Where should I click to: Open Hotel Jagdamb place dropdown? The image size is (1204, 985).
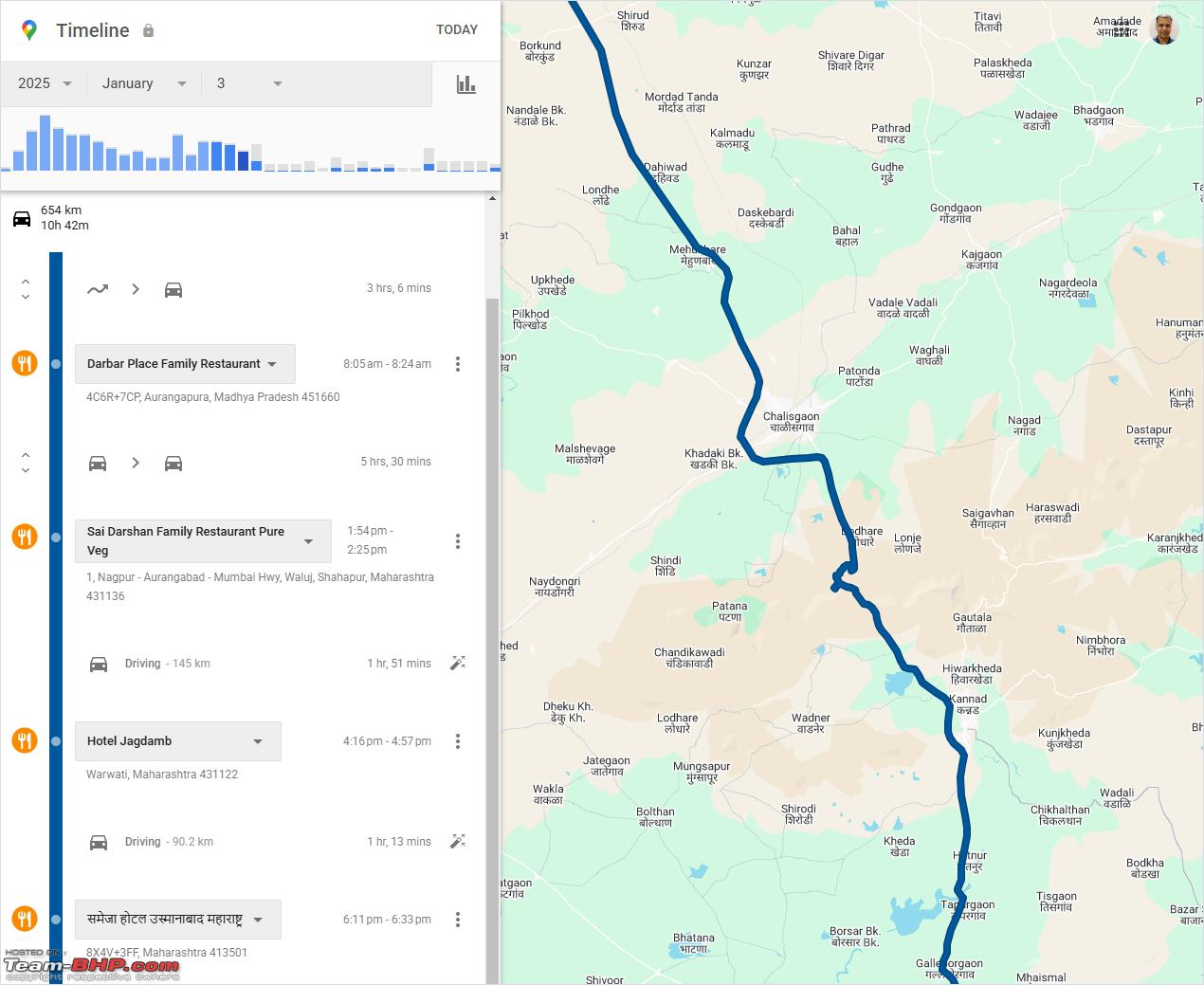click(178, 741)
